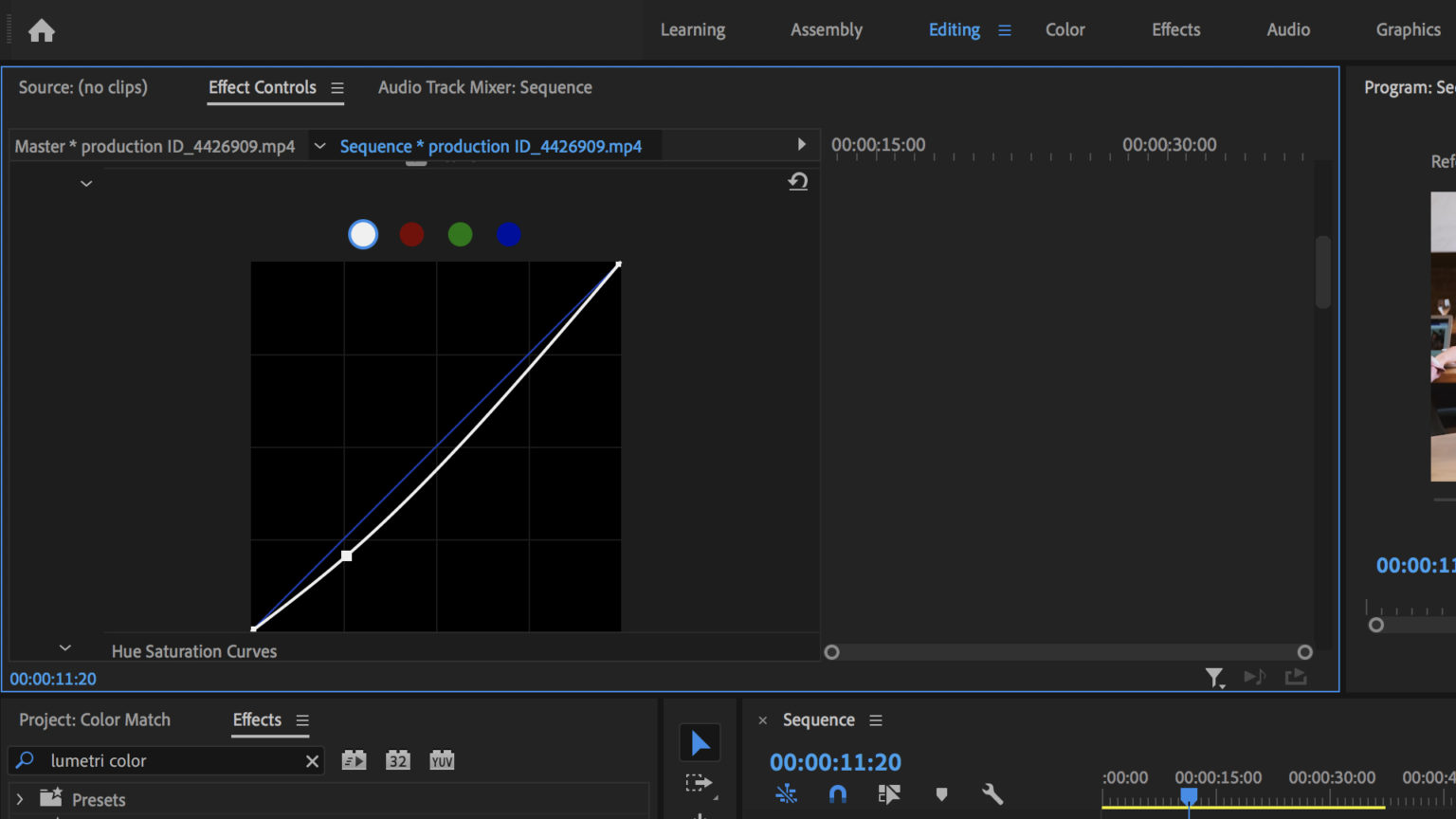The height and width of the screenshot is (819, 1456).
Task: Expand the Presets folder
Action: [x=19, y=799]
